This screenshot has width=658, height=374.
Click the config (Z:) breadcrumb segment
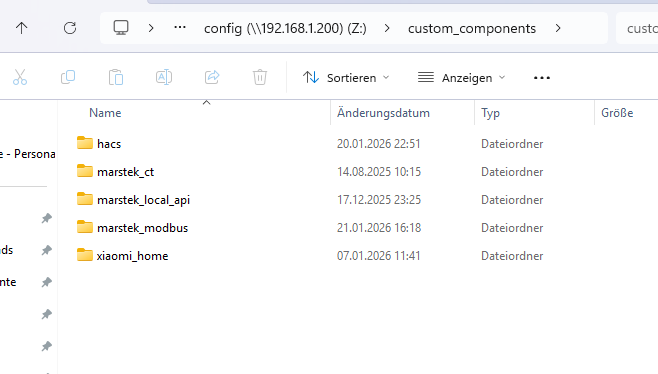coord(285,28)
